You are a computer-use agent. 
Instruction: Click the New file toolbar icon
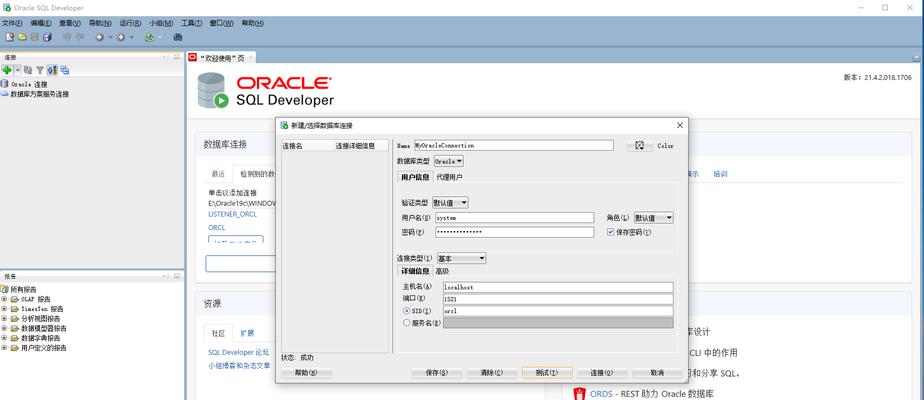pyautogui.click(x=9, y=37)
